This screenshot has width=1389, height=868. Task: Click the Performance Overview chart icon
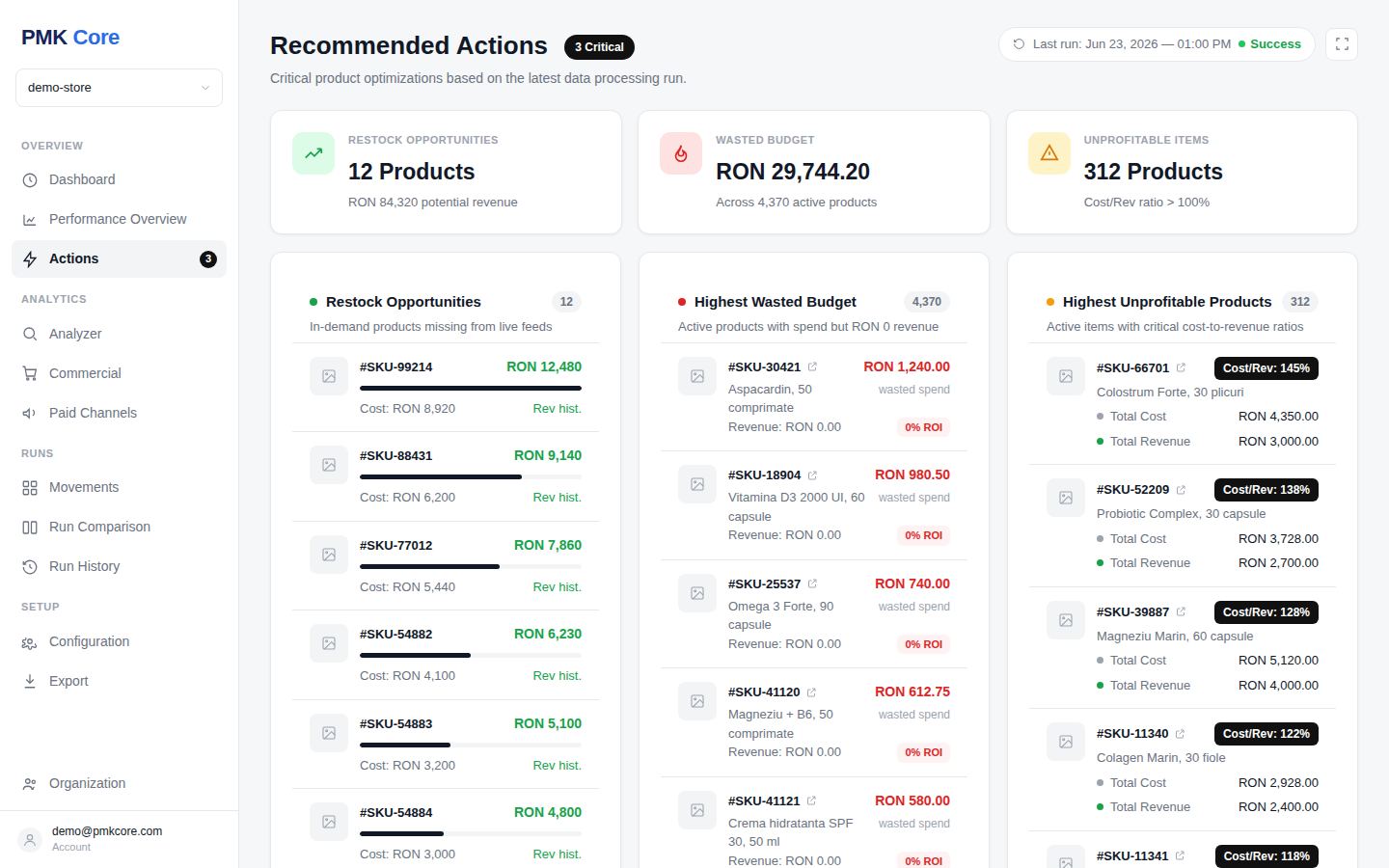pyautogui.click(x=30, y=220)
